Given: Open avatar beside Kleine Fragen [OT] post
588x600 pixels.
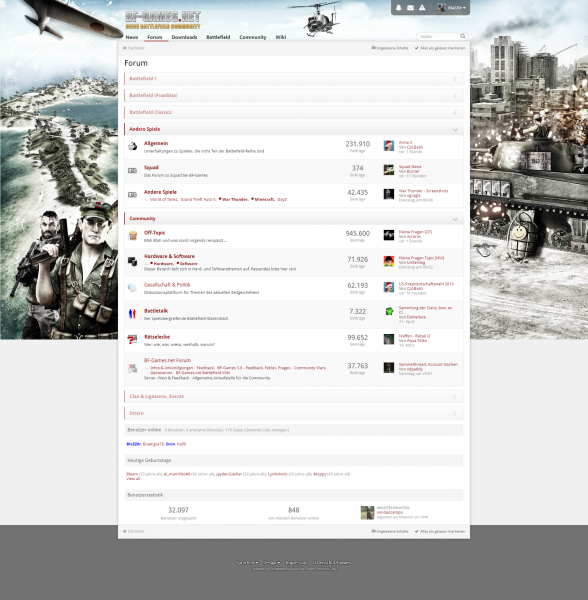Looking at the screenshot, I should (x=389, y=235).
